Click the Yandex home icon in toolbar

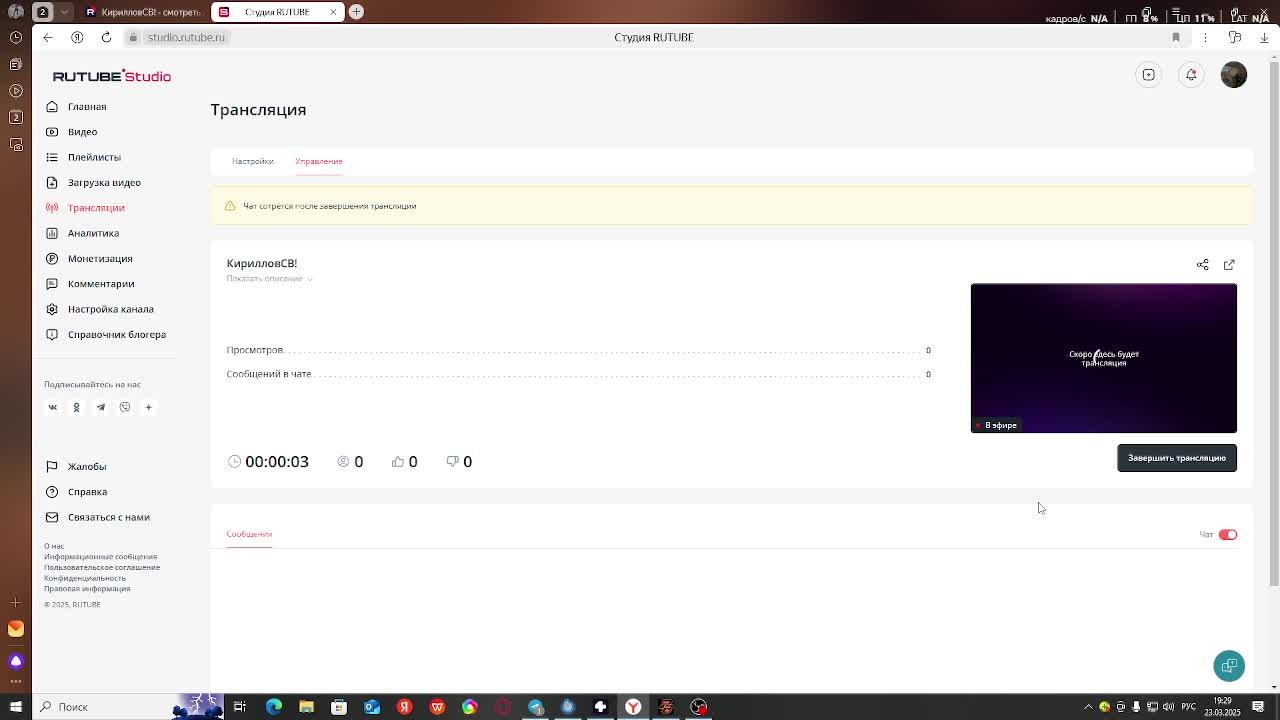click(77, 37)
